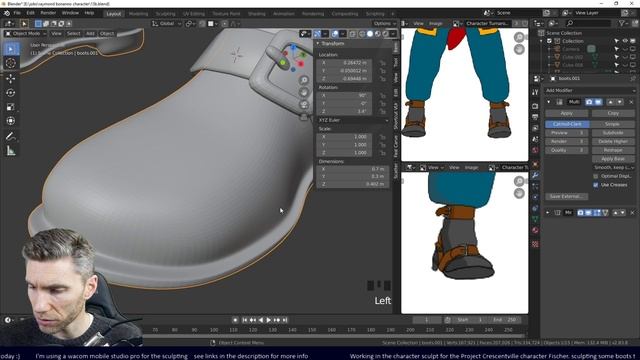Screen dimensions: 640x360
Task: Open the Options dropdown in viewport header
Action: tap(384, 24)
